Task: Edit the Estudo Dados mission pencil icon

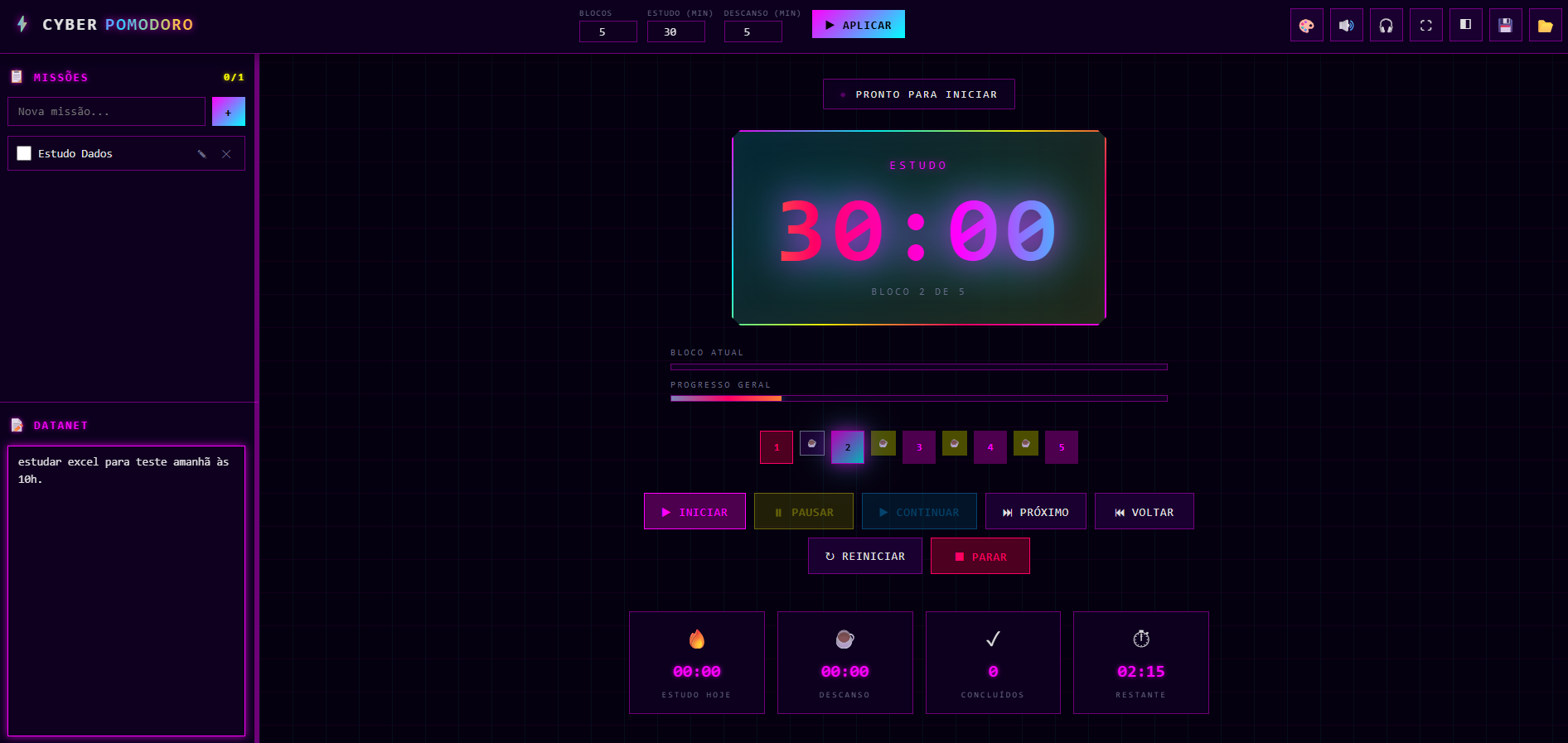Action: click(201, 154)
